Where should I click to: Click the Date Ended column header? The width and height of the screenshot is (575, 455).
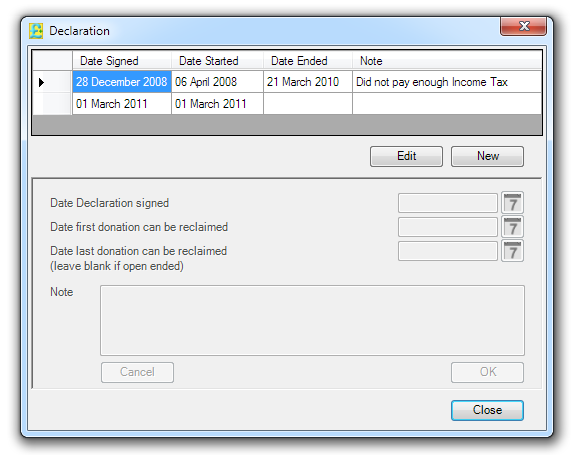point(308,61)
